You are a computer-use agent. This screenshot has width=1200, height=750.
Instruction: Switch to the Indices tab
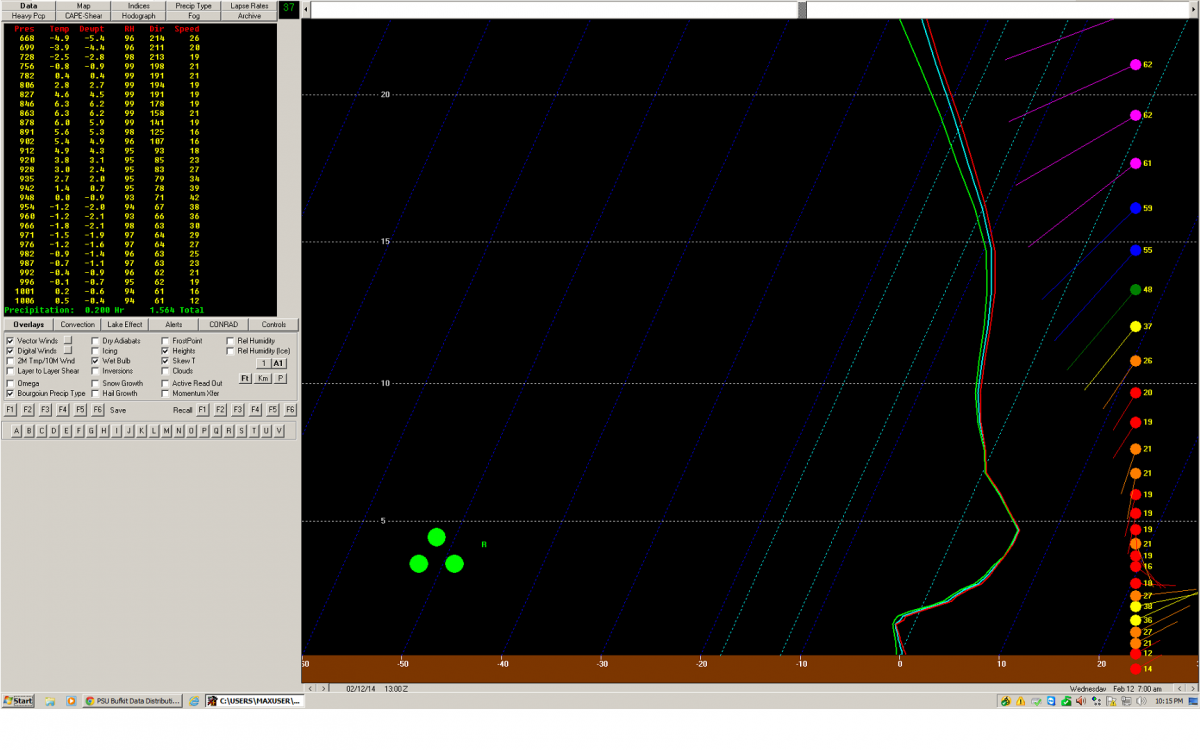pos(138,6)
